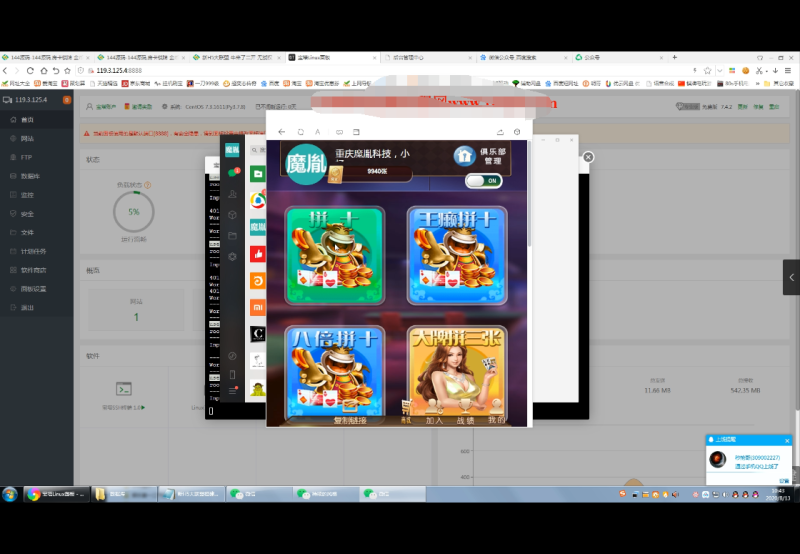Open WeChat favorites cube icon

pos(232,215)
